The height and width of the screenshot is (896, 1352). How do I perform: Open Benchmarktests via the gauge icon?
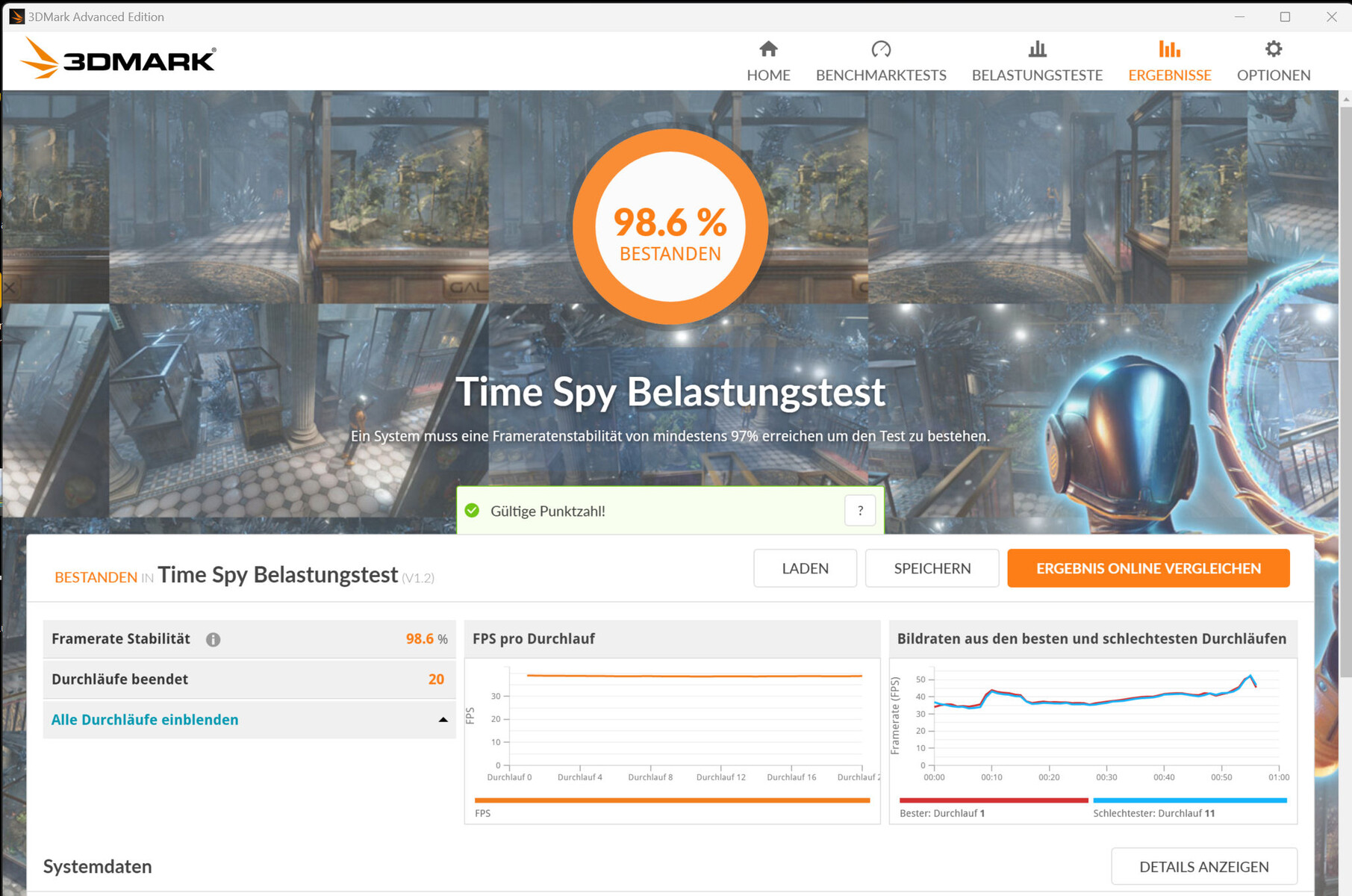point(881,49)
